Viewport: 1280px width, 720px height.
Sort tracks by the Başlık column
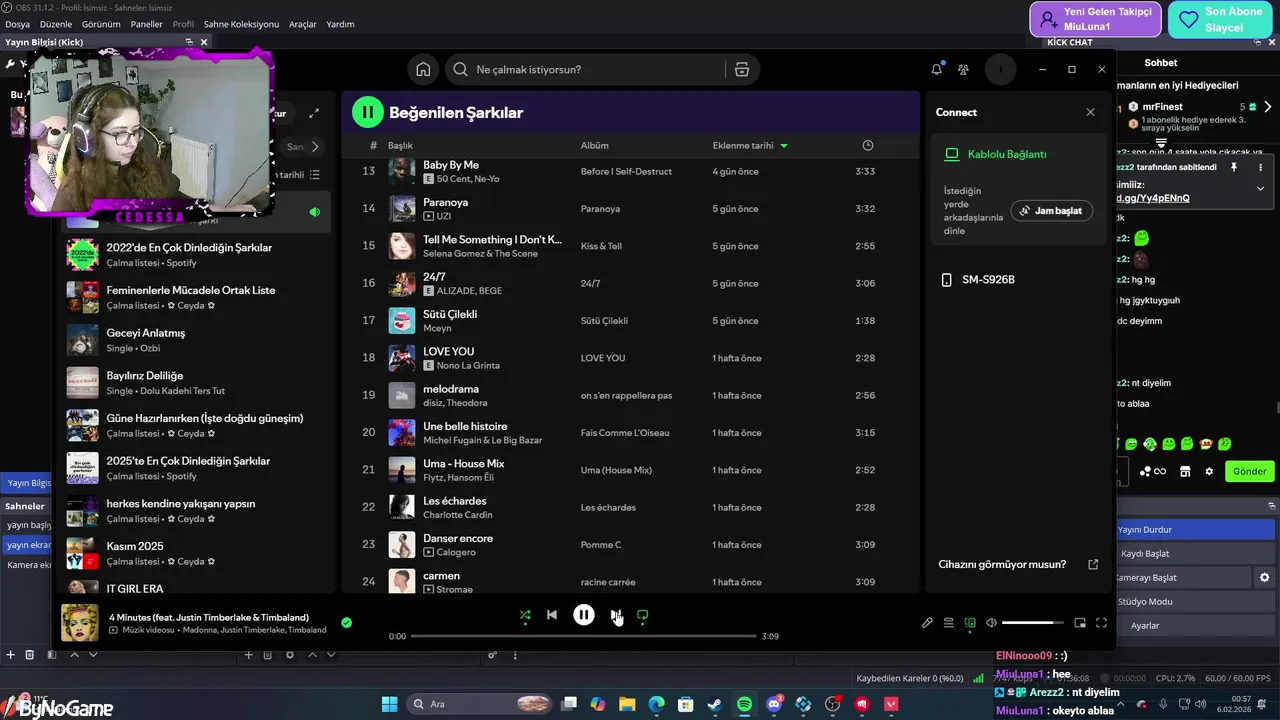pos(400,145)
